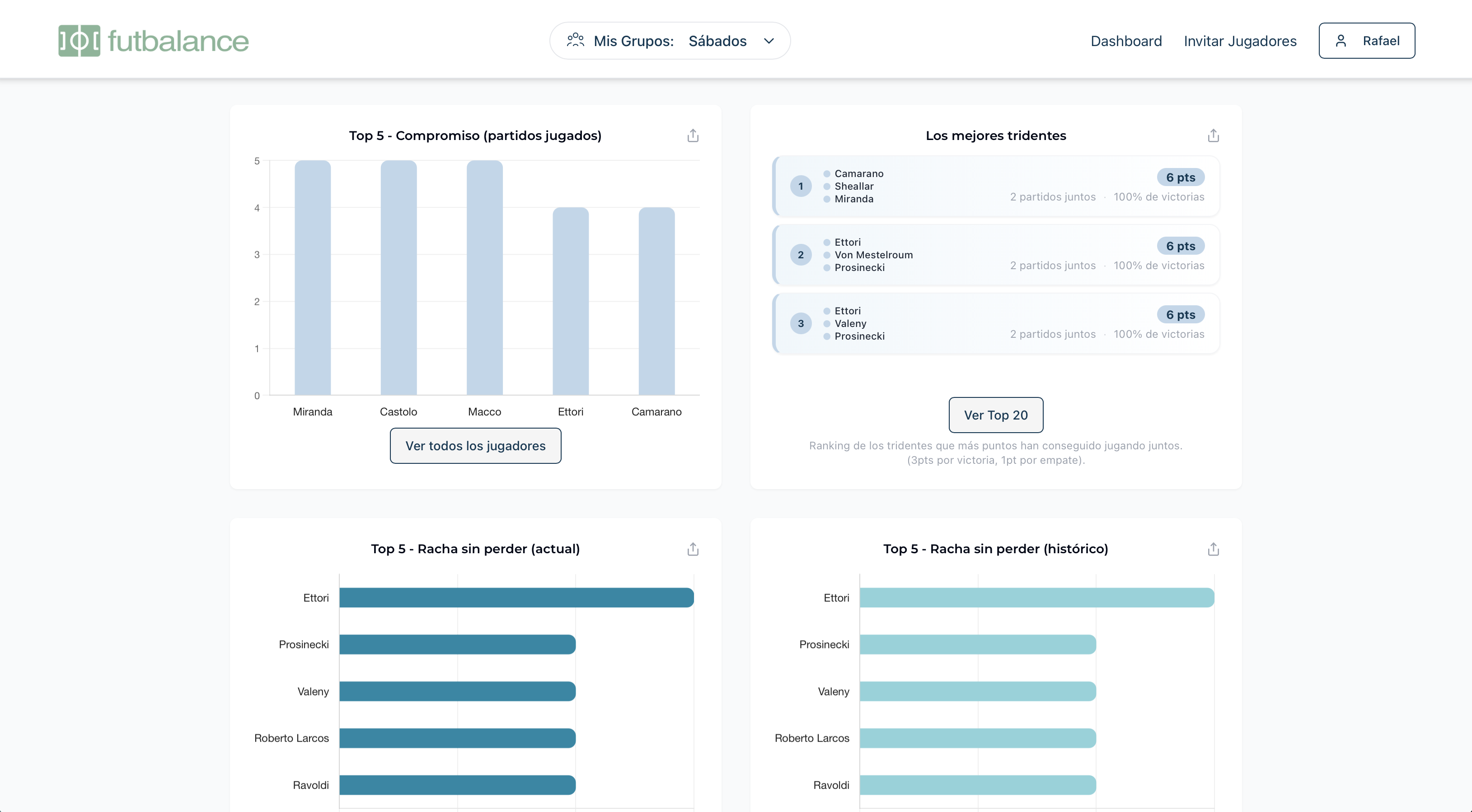Click Miranda's bar in Compromiso chart
Image resolution: width=1472 pixels, height=812 pixels.
click(x=313, y=278)
